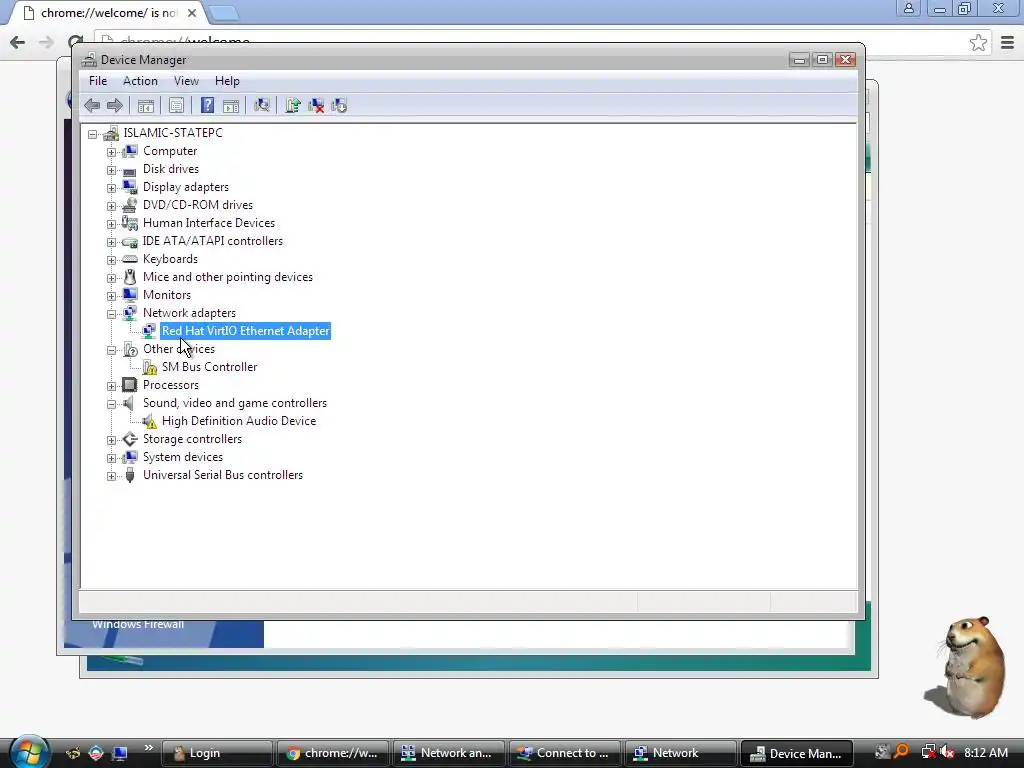This screenshot has height=768, width=1024.
Task: Scan for hardware changes toolbar icon
Action: click(262, 105)
